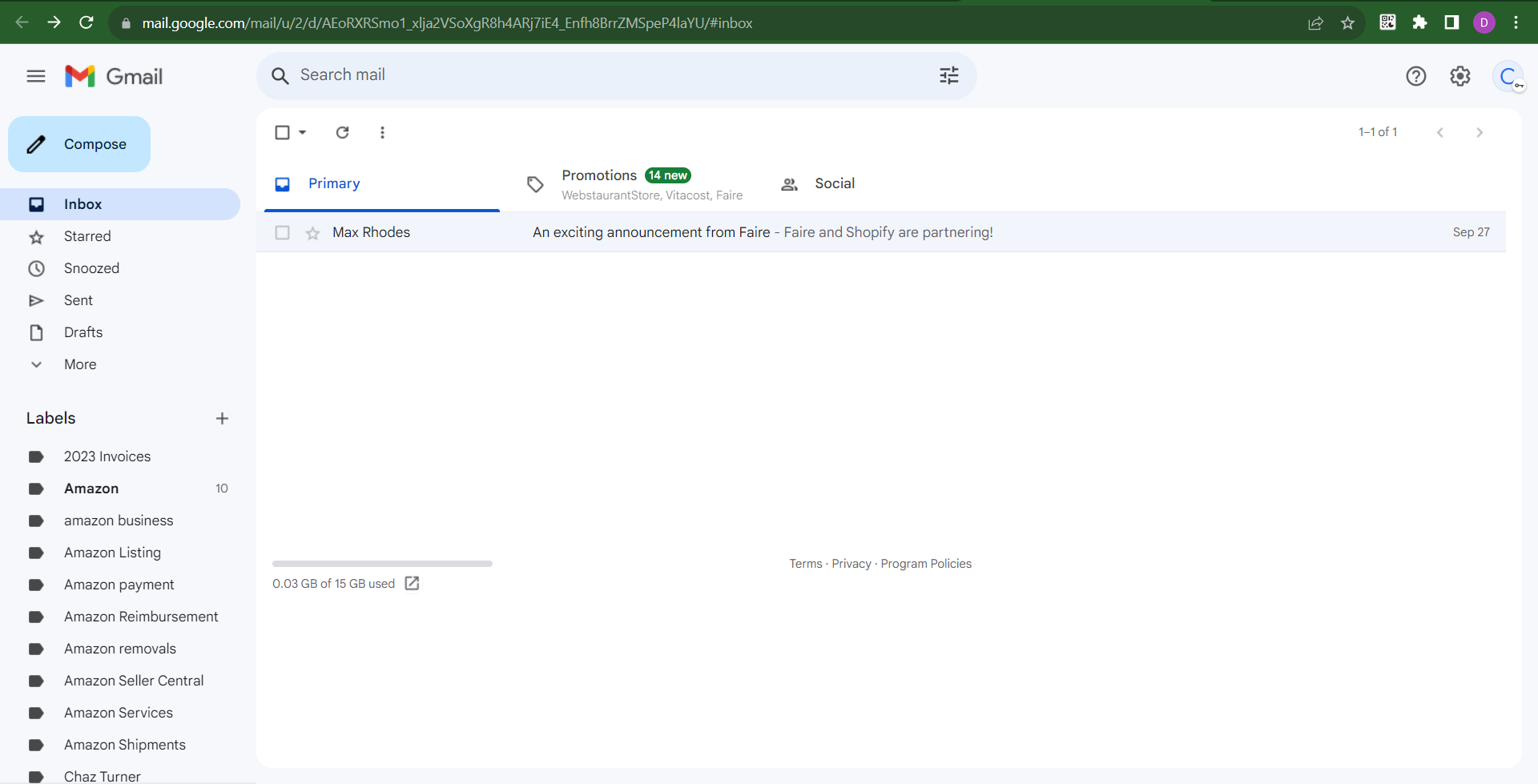
Task: Open the Inbox folder
Action: (x=120, y=204)
